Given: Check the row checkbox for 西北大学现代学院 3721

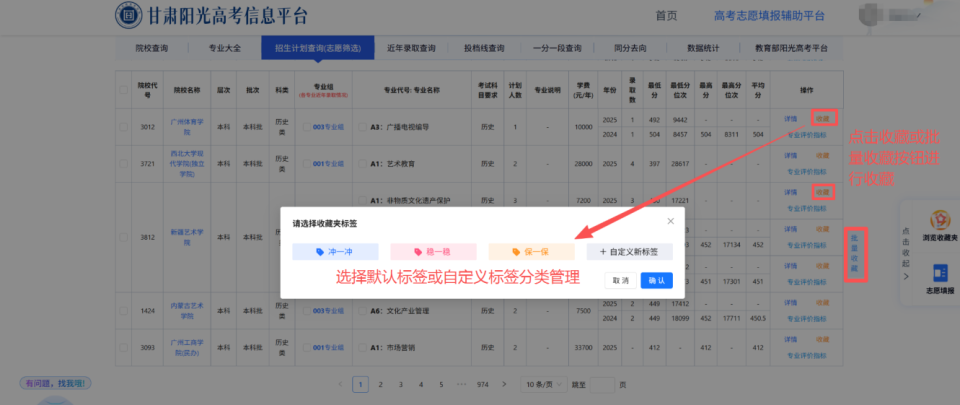Looking at the screenshot, I should [124, 164].
